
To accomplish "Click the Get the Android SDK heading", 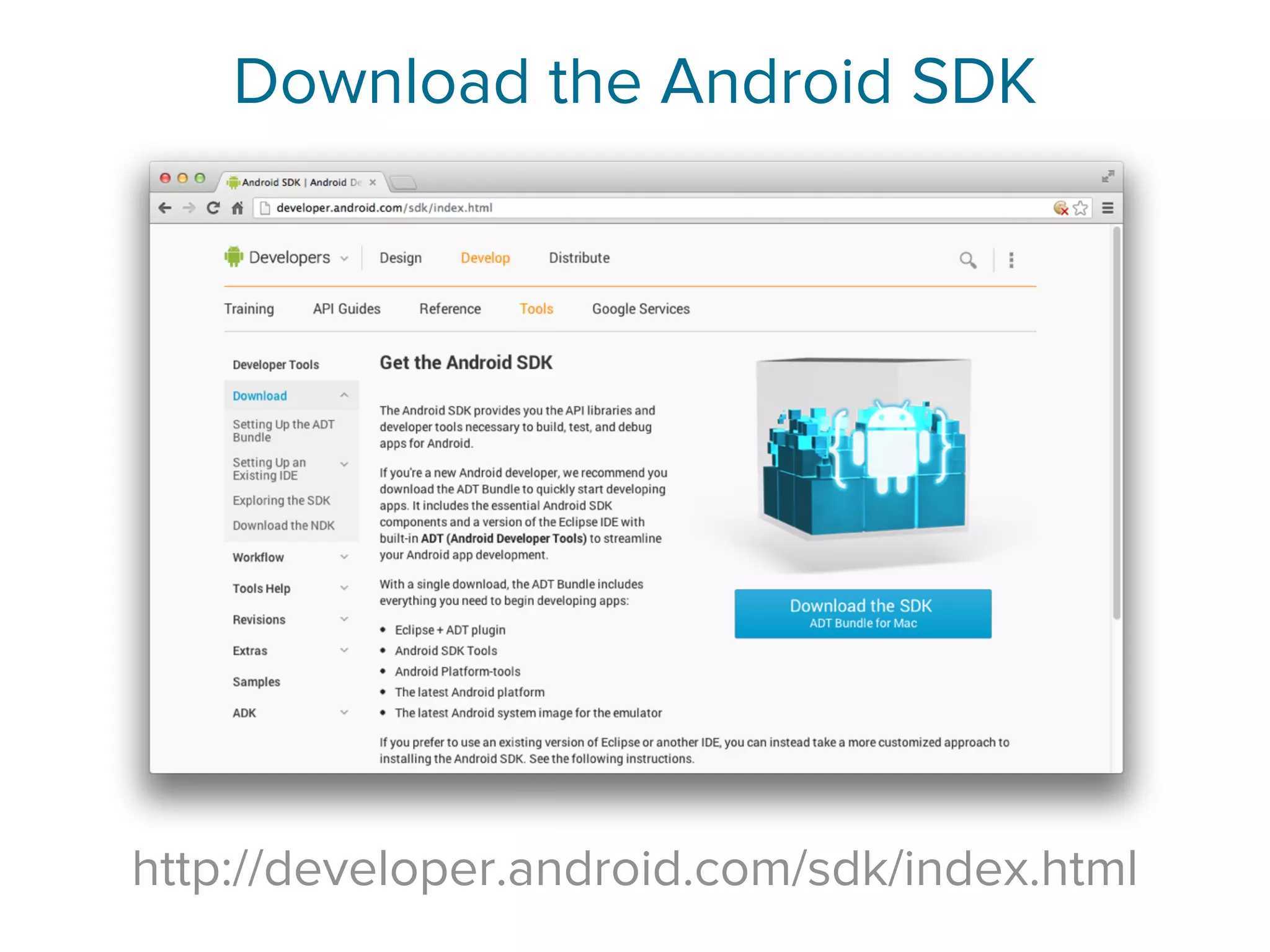I will [466, 363].
